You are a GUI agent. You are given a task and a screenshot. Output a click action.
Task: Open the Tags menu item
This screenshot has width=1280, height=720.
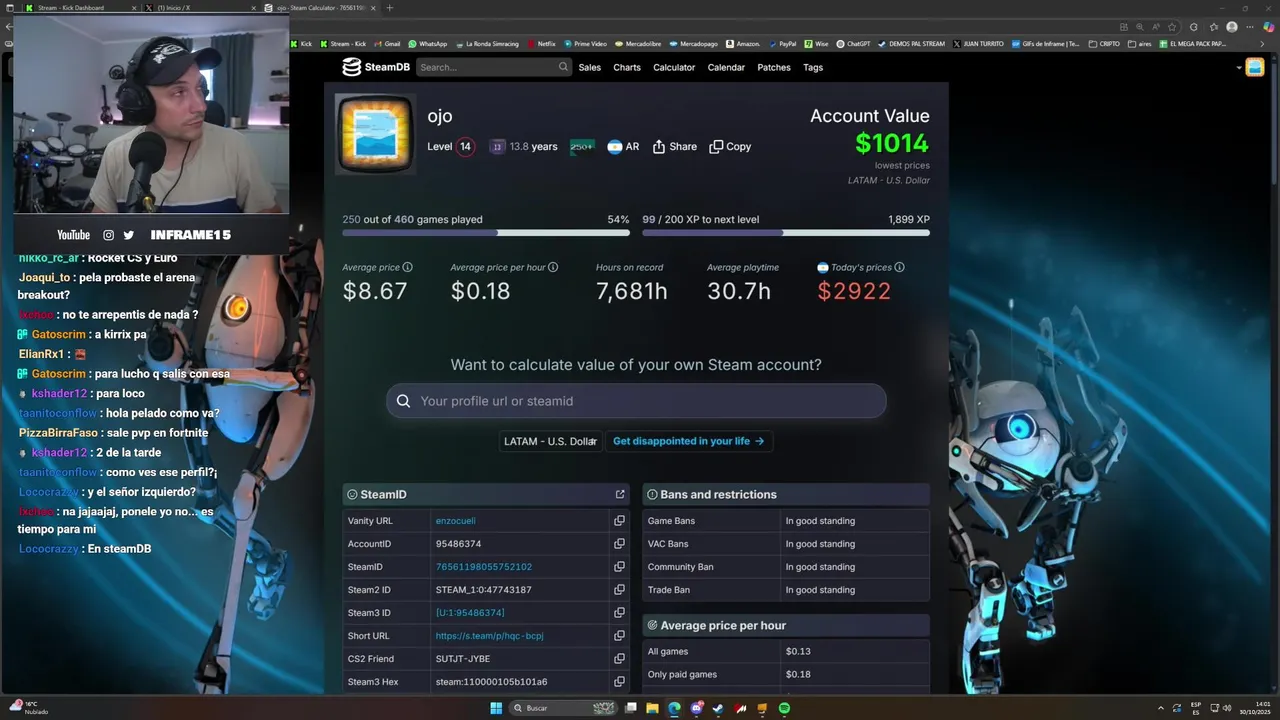813,67
